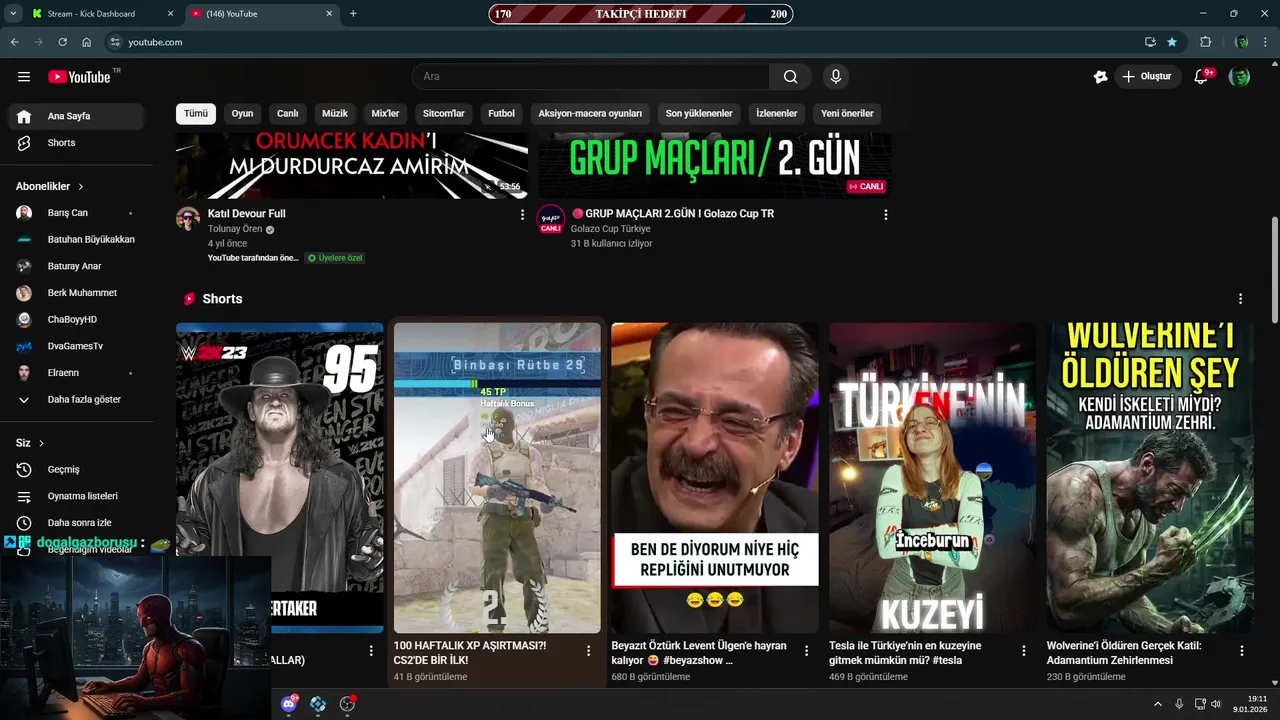Open menu for 100 HAFTALIK XP short

click(588, 650)
